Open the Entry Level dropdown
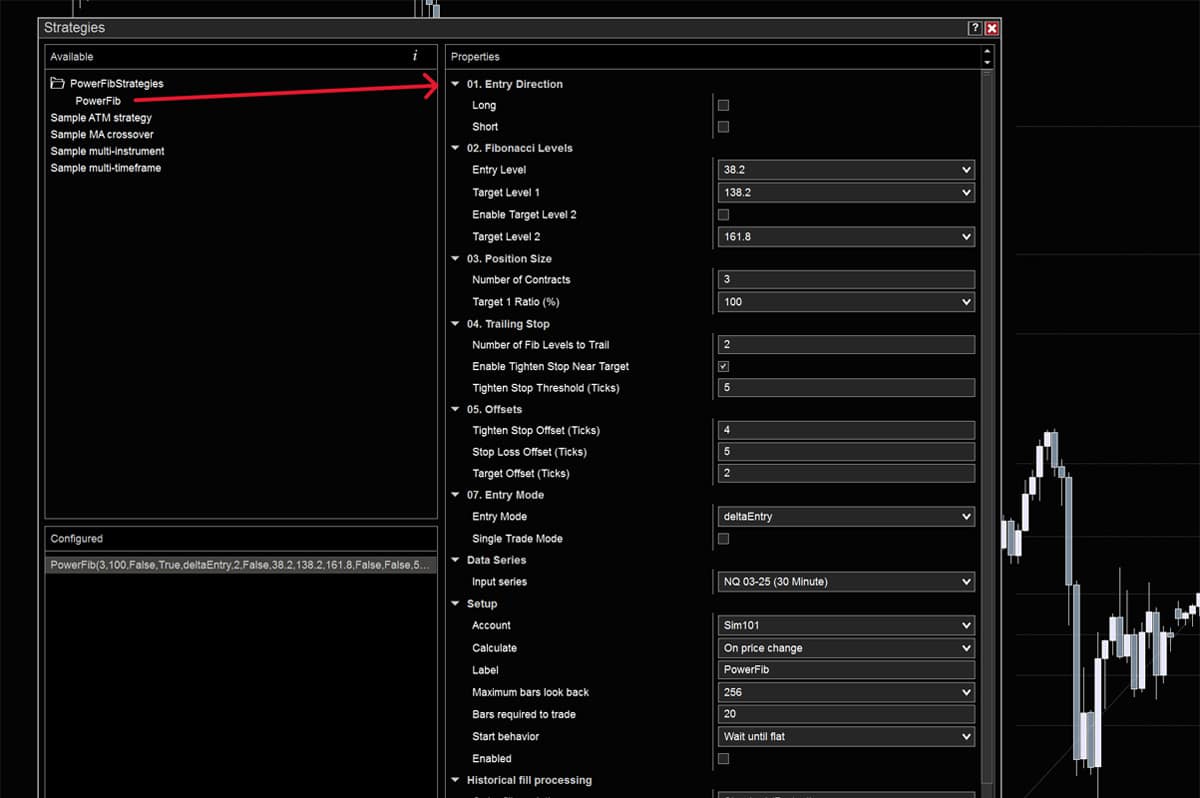 (x=845, y=170)
